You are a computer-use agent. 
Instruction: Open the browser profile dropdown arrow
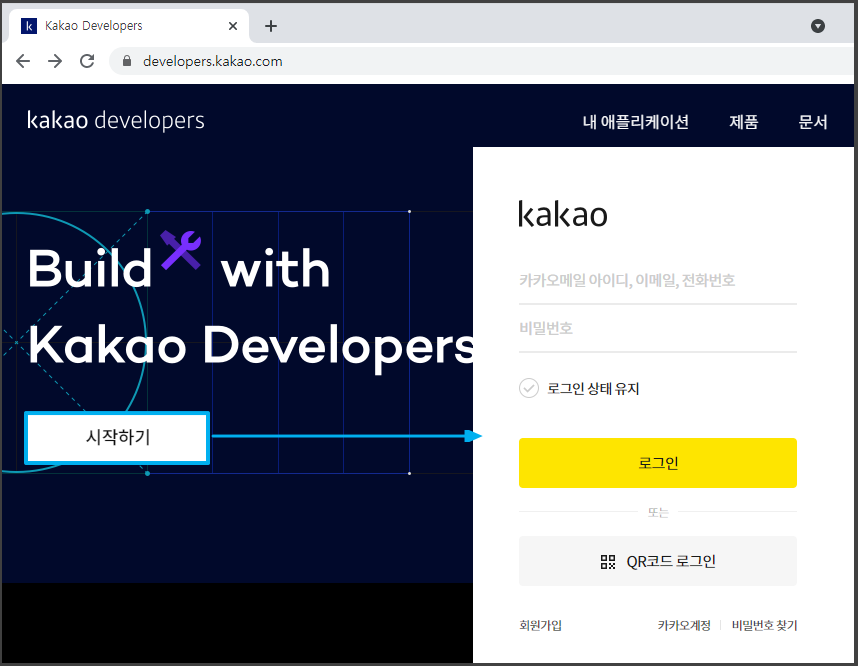(818, 25)
